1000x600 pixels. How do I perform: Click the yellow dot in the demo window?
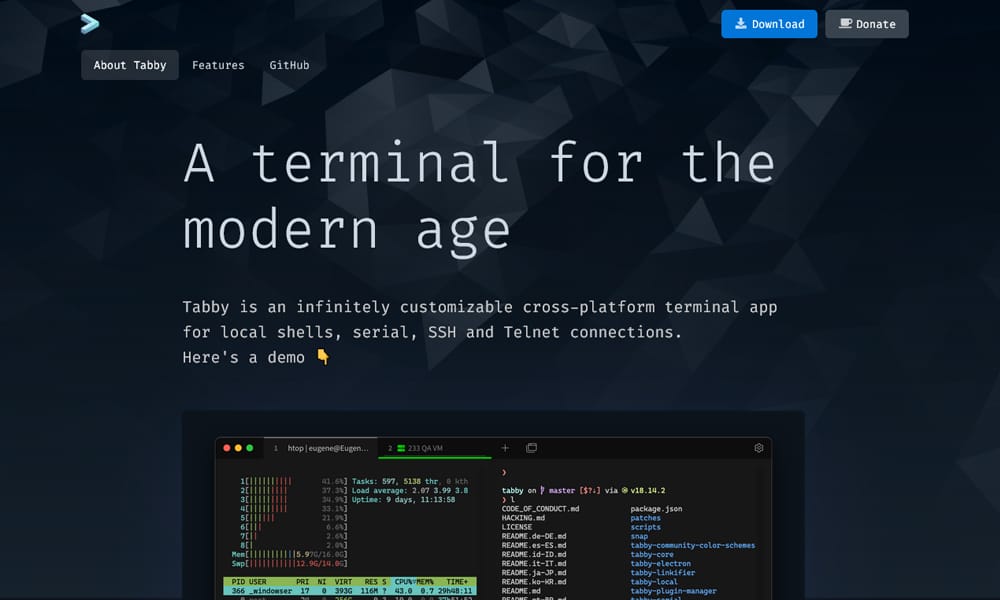click(x=238, y=448)
